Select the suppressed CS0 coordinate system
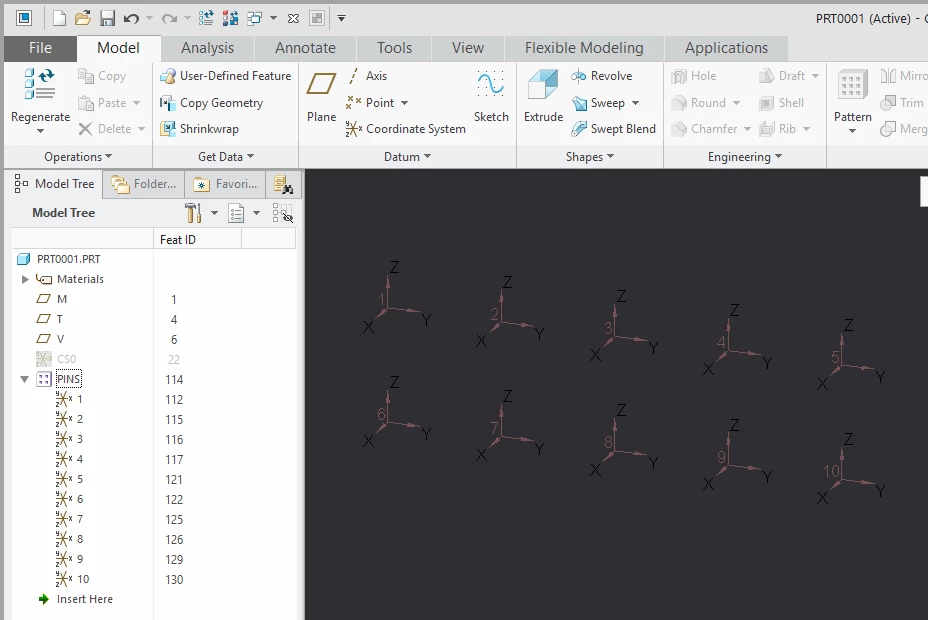 (x=67, y=358)
